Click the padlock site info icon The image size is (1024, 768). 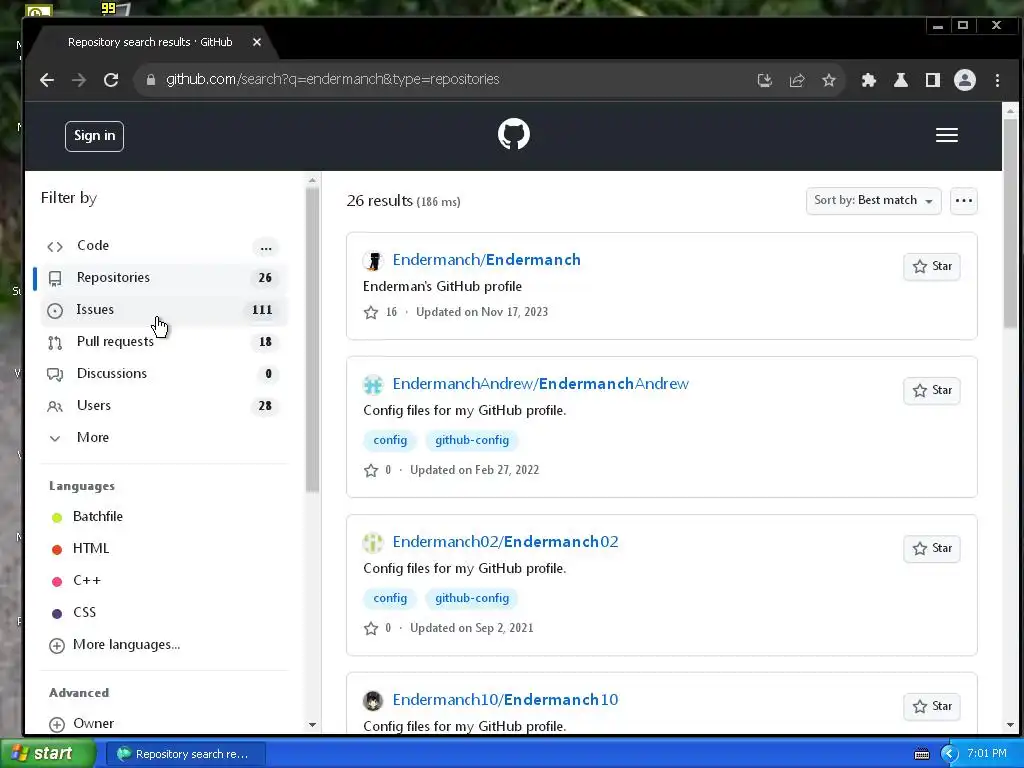(151, 80)
